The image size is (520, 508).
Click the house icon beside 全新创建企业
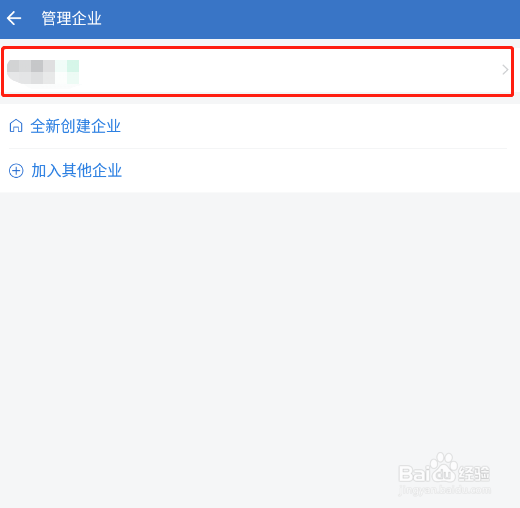[16, 126]
